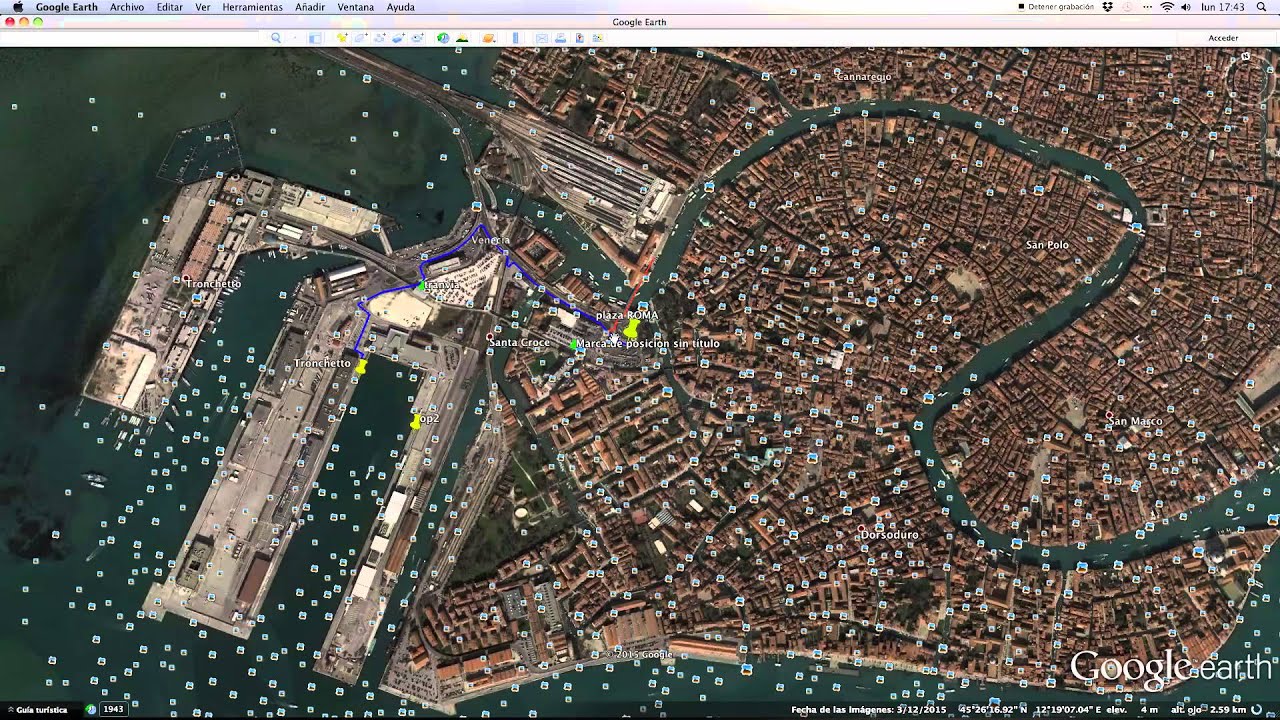1280x720 pixels.
Task: Open the Editar menu
Action: (x=170, y=7)
